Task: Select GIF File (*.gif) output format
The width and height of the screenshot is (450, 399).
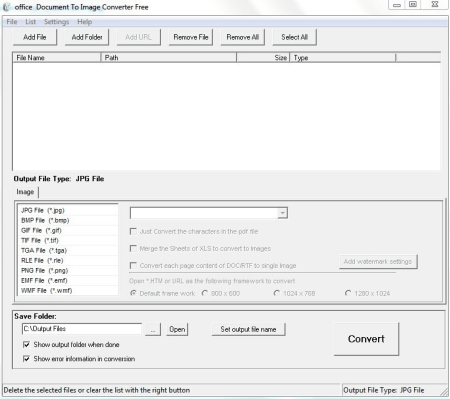Action: [x=68, y=230]
